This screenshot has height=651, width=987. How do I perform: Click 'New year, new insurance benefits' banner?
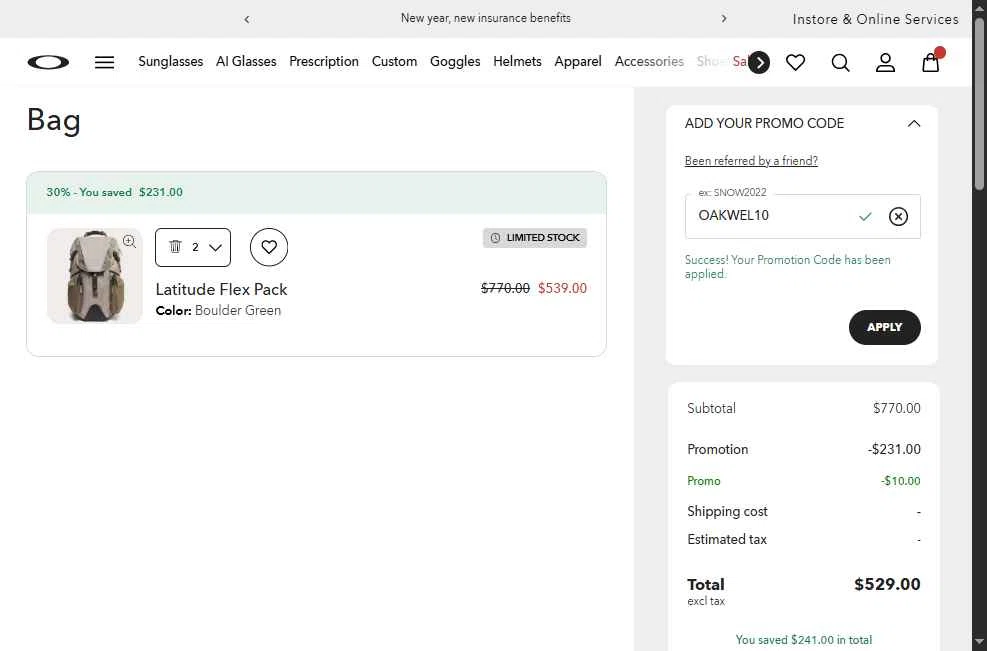486,18
